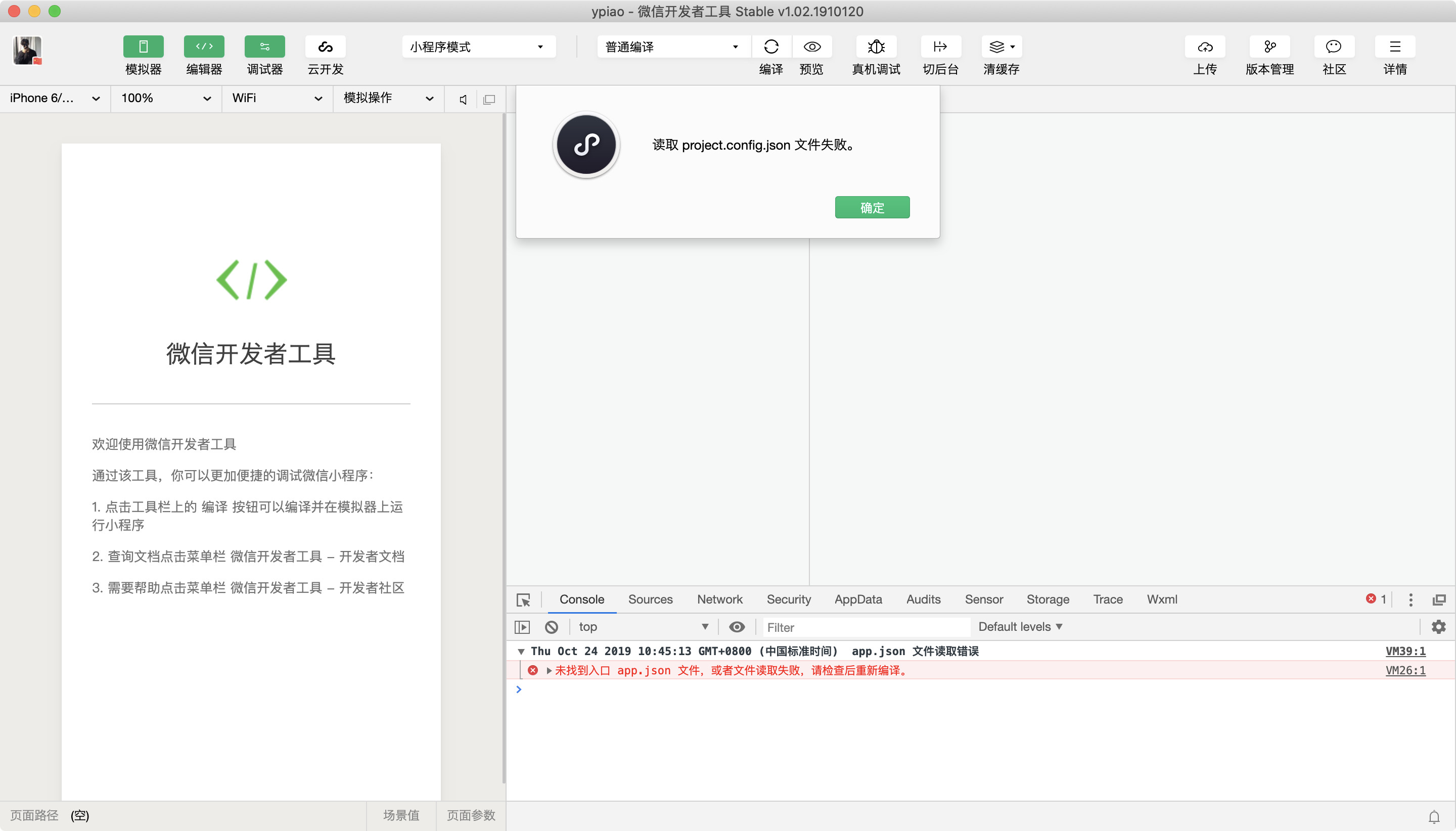Open version management icon
Viewport: 1456px width, 831px height.
pyautogui.click(x=1269, y=47)
